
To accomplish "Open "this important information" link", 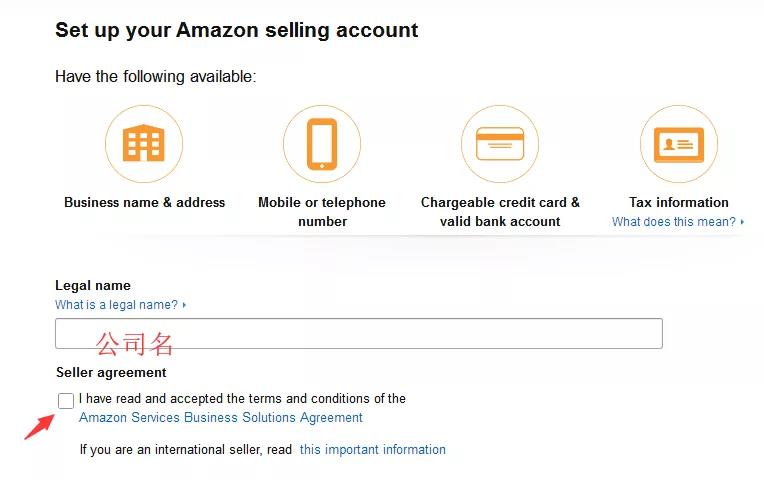I will 372,450.
